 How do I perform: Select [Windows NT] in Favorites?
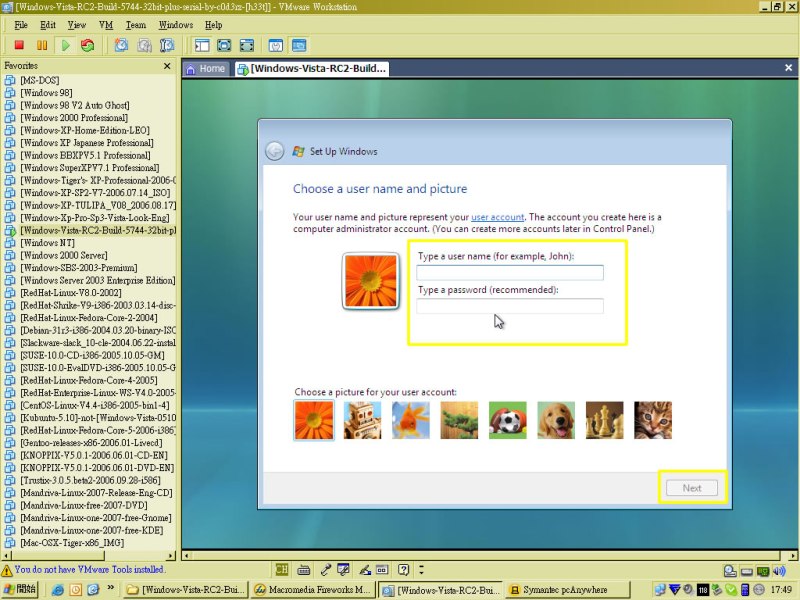pyautogui.click(x=47, y=243)
